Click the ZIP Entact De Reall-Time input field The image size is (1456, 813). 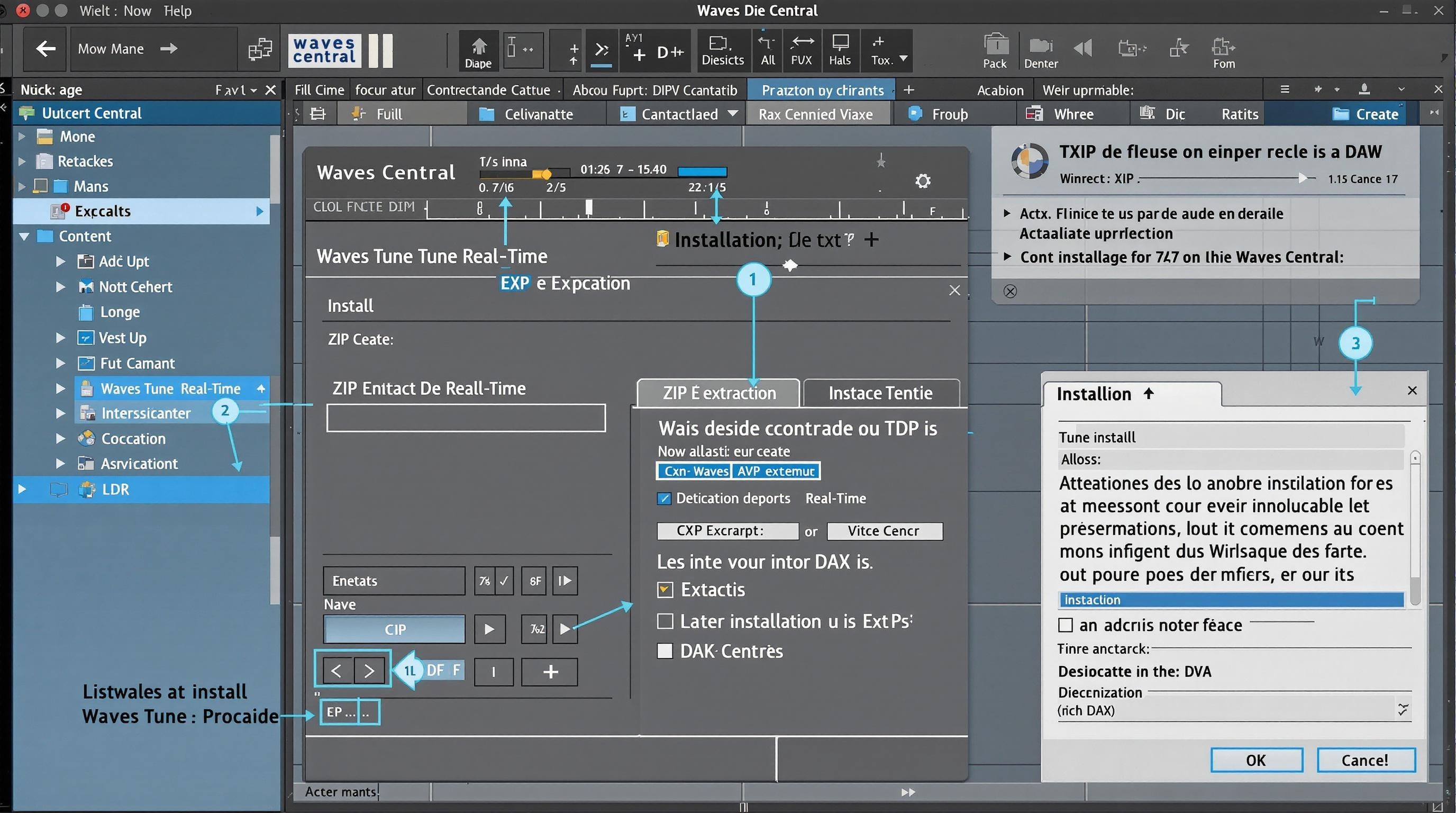[x=466, y=418]
